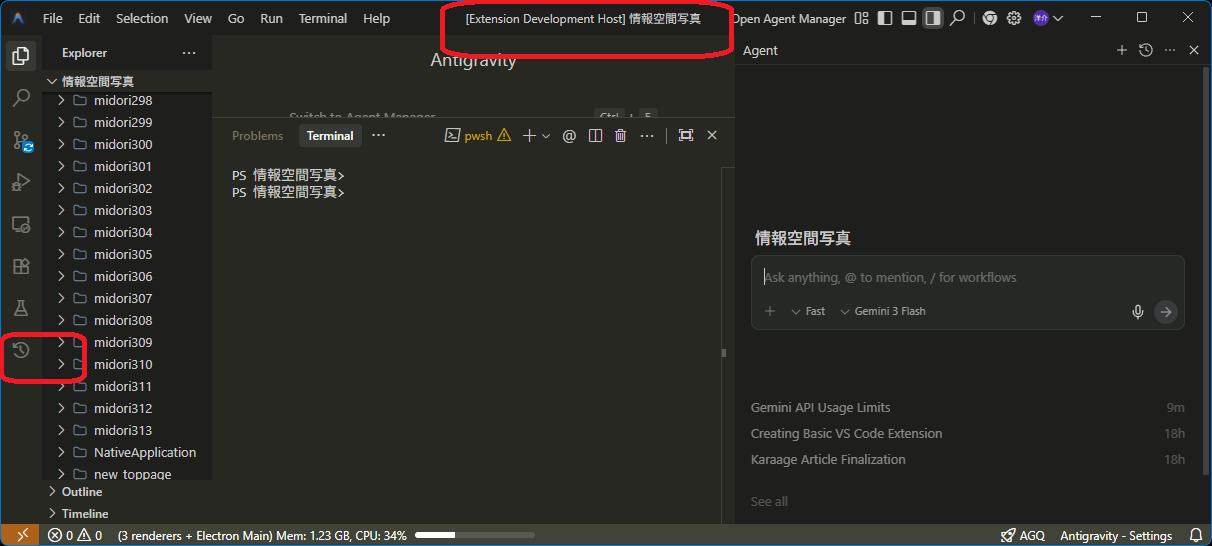Expand the NativeApplication folder
The width and height of the screenshot is (1212, 546).
click(126, 452)
